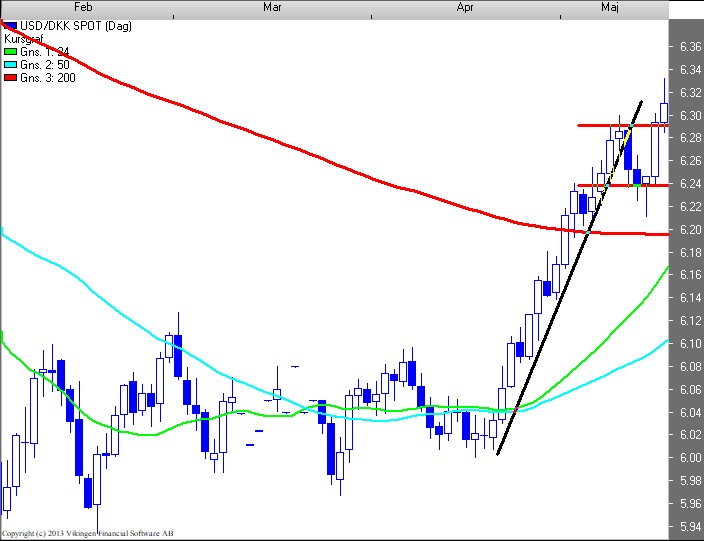The width and height of the screenshot is (704, 541).
Task: Click the 6.00 price axis label
Action: [688, 458]
